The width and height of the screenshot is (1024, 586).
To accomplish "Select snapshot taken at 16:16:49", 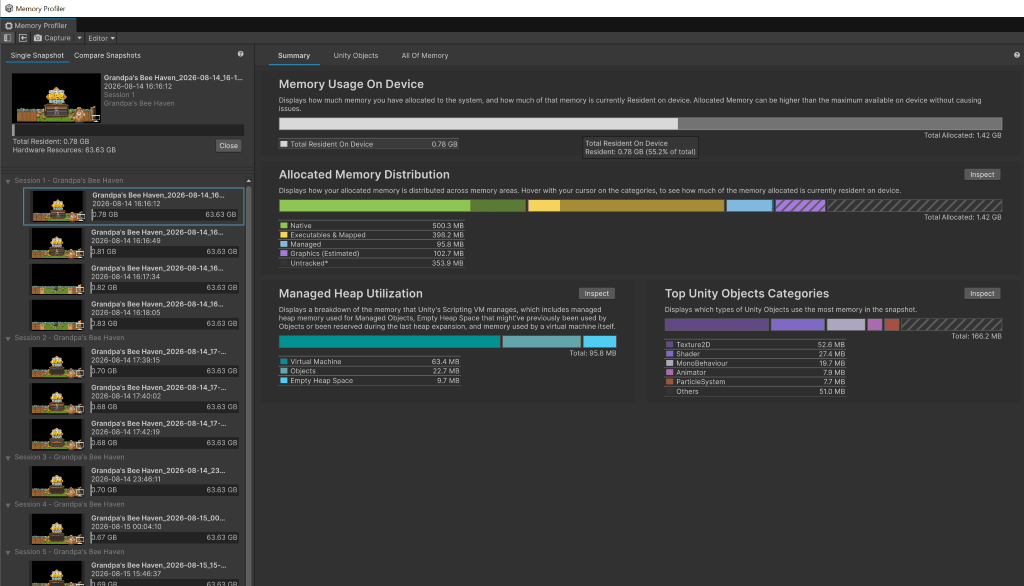I will pyautogui.click(x=134, y=242).
